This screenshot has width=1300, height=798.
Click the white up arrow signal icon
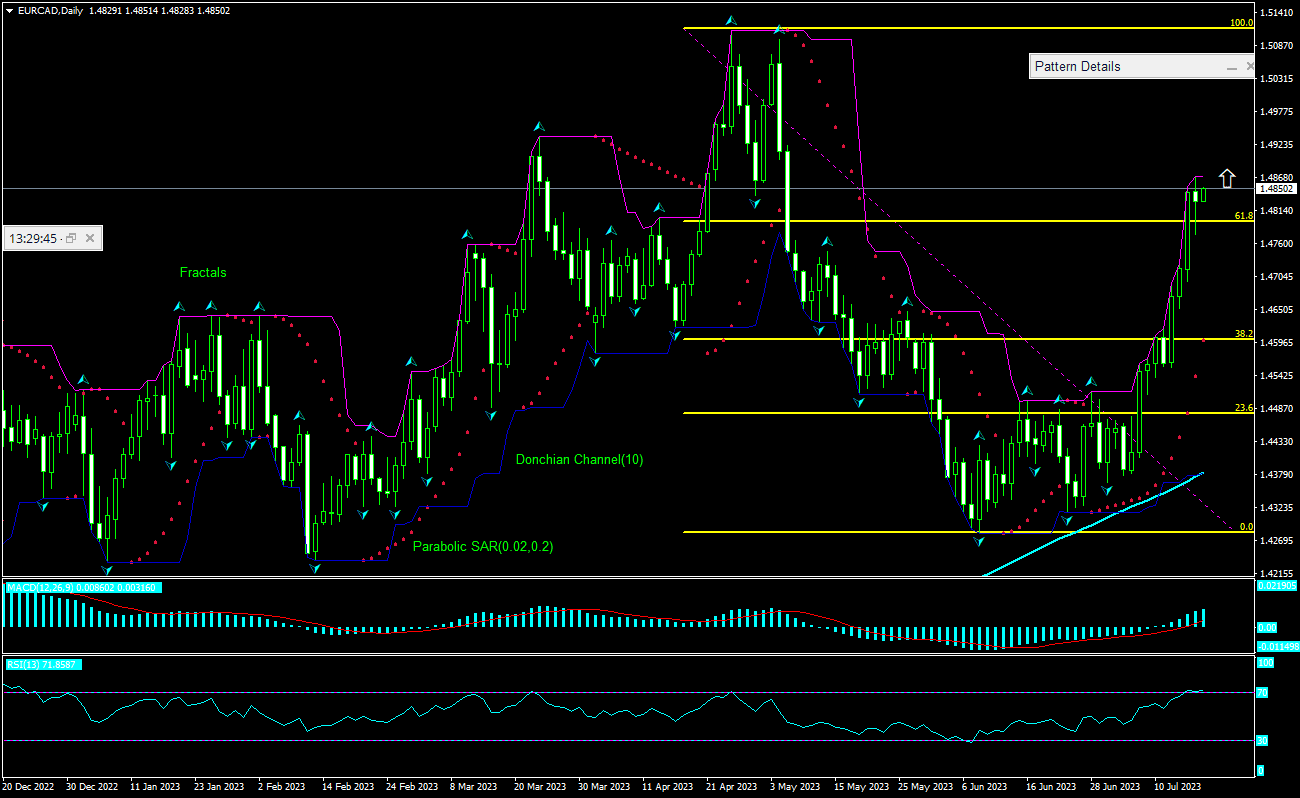(1227, 178)
